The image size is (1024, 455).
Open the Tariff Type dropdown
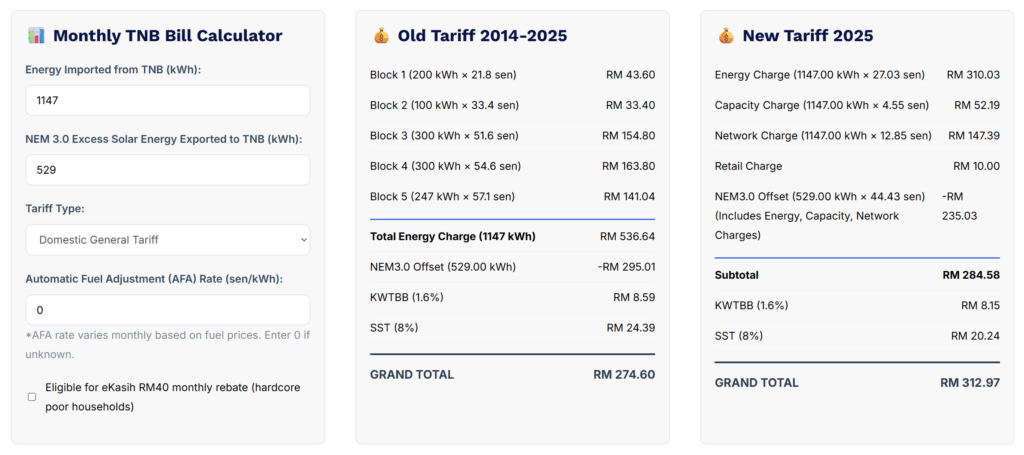click(167, 240)
